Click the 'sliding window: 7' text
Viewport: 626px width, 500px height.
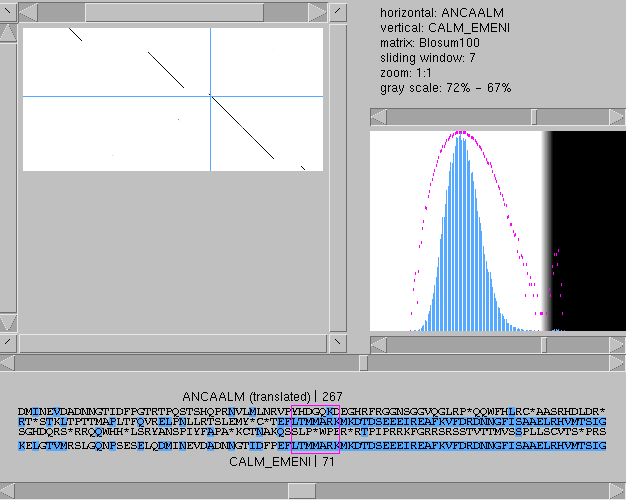[428, 58]
